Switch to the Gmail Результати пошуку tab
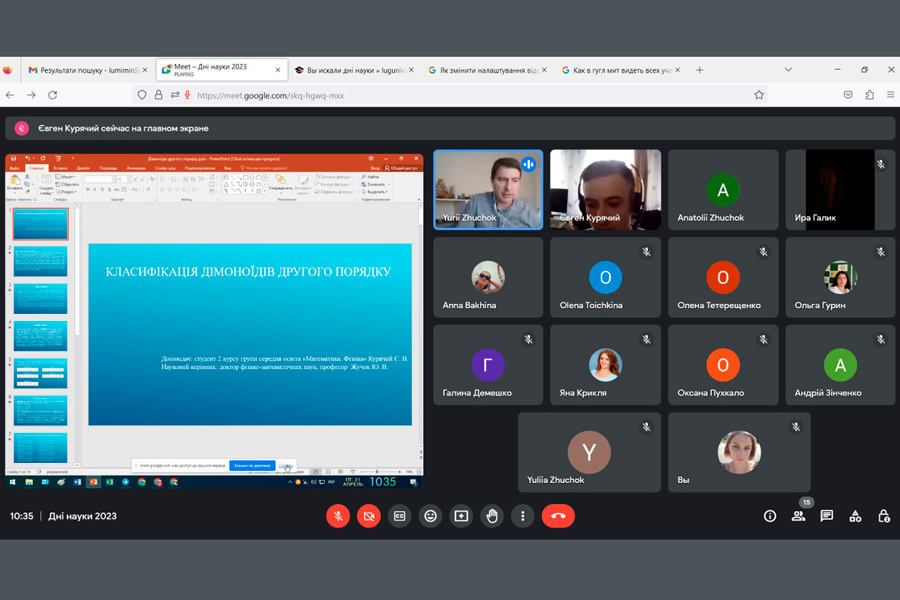The image size is (900, 600). (87, 70)
